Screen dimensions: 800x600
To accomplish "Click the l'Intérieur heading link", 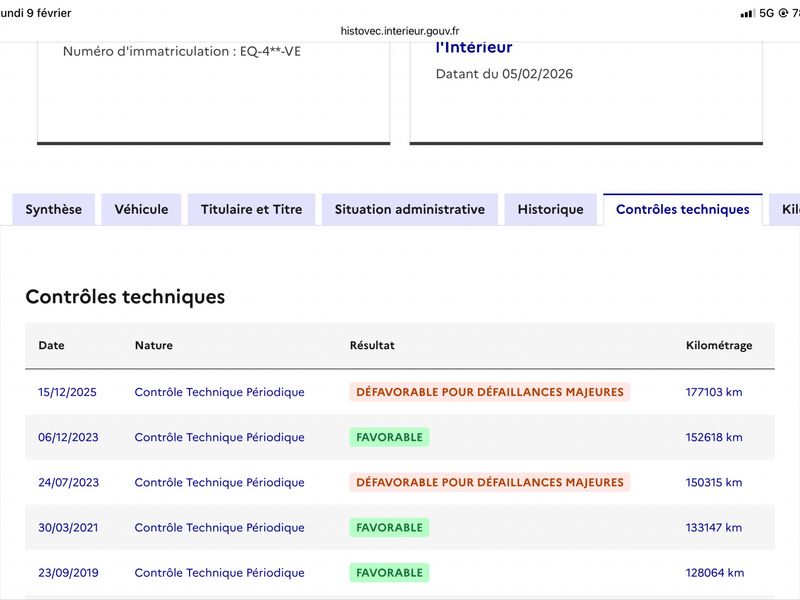I will (474, 47).
